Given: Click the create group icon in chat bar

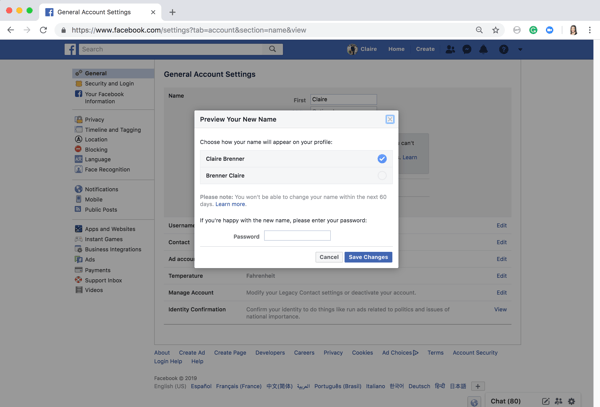Looking at the screenshot, I should coord(559,401).
